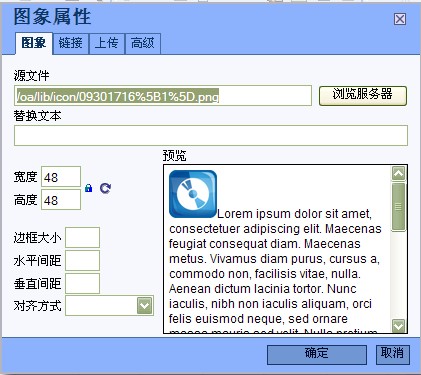This screenshot has height=375, width=421.
Task: Open the 链接 tab
Action: (x=71, y=43)
